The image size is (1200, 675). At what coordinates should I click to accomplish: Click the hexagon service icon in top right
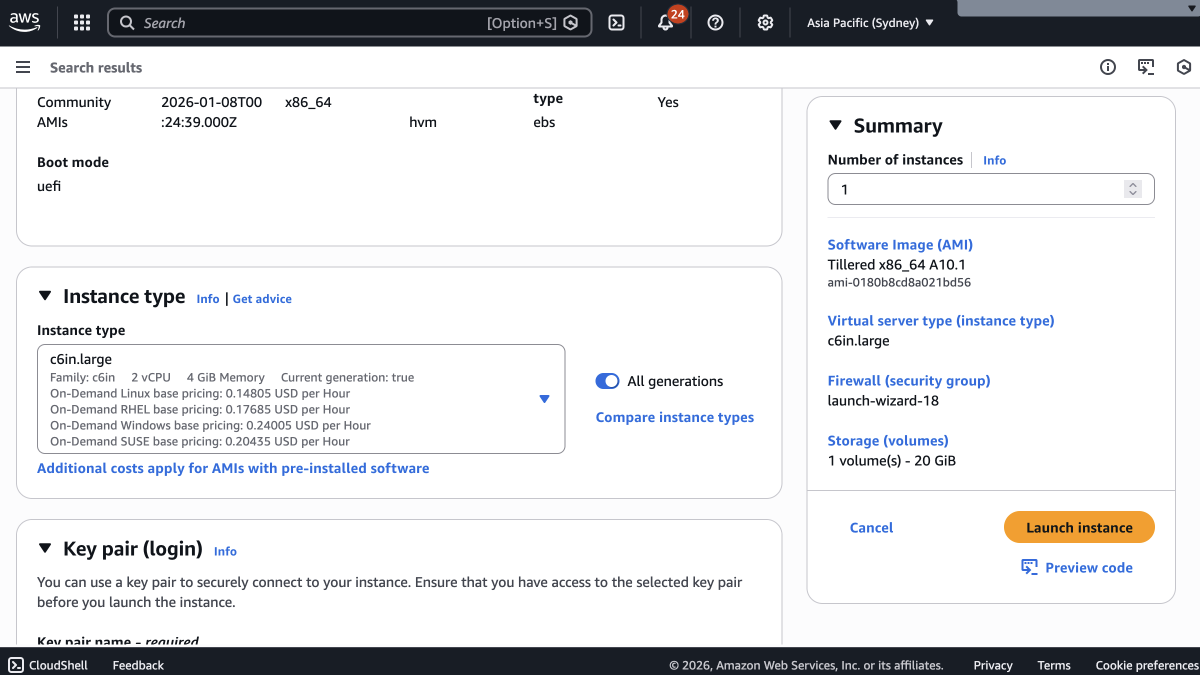click(1184, 67)
